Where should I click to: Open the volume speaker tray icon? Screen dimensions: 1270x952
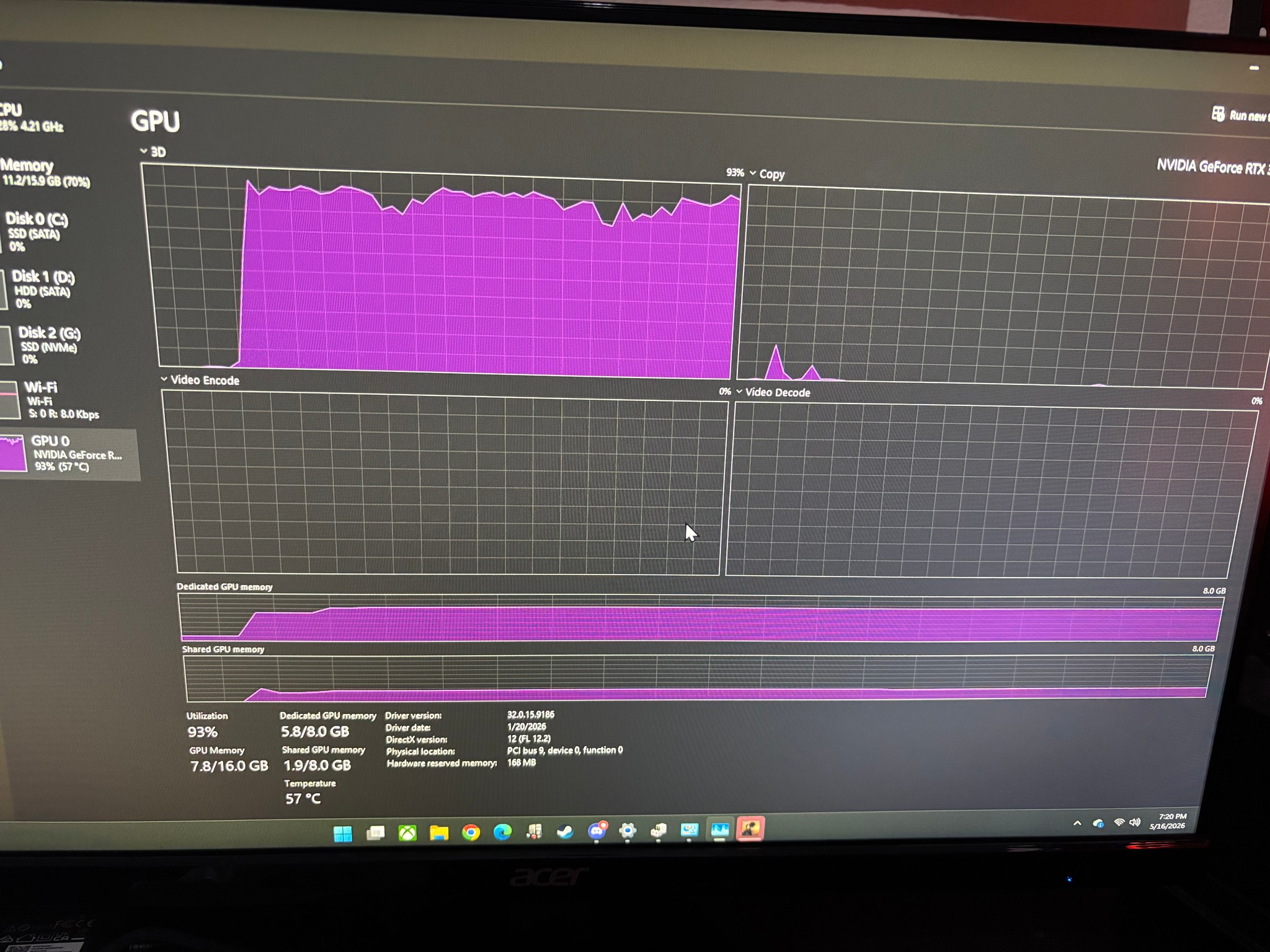1135,822
